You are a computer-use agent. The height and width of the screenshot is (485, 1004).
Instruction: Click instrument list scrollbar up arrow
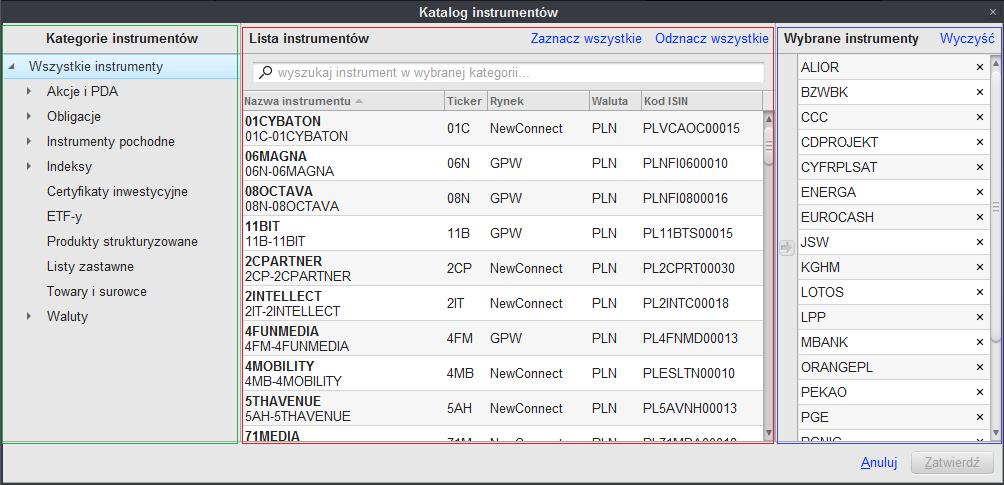[x=769, y=119]
